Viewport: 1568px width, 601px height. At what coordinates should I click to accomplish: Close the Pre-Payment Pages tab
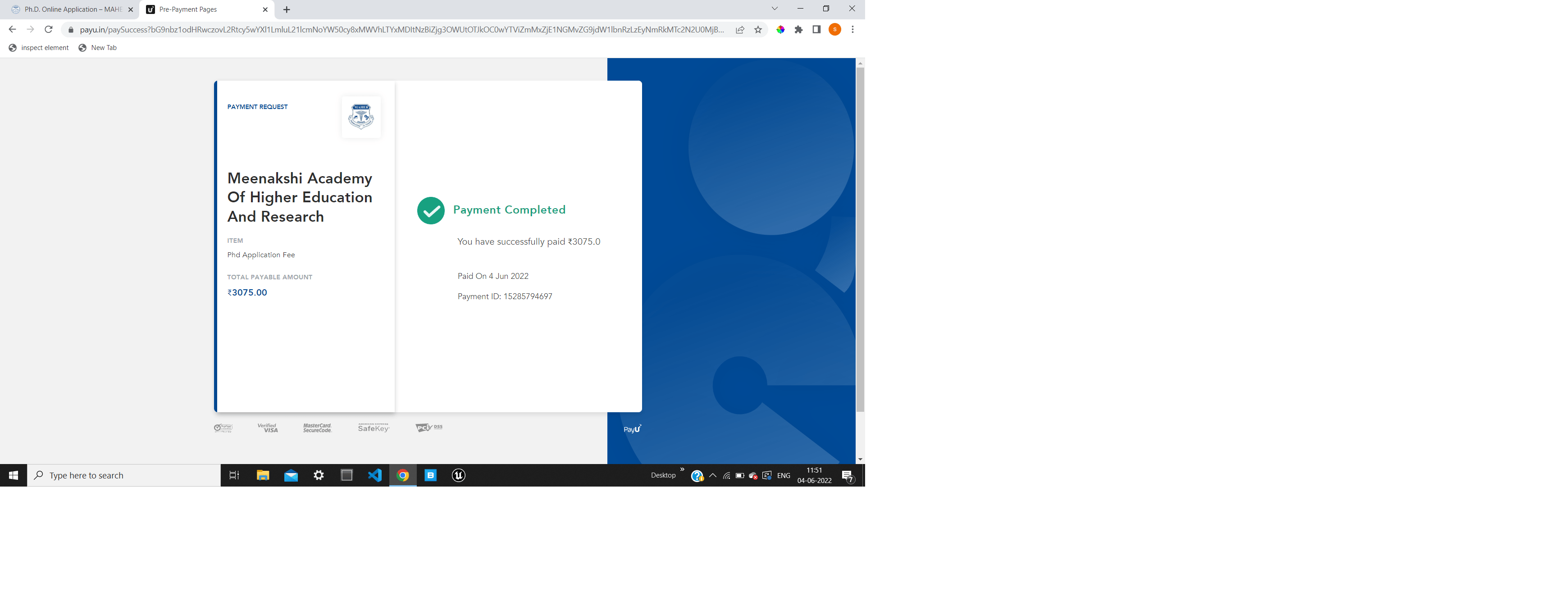[x=265, y=10]
